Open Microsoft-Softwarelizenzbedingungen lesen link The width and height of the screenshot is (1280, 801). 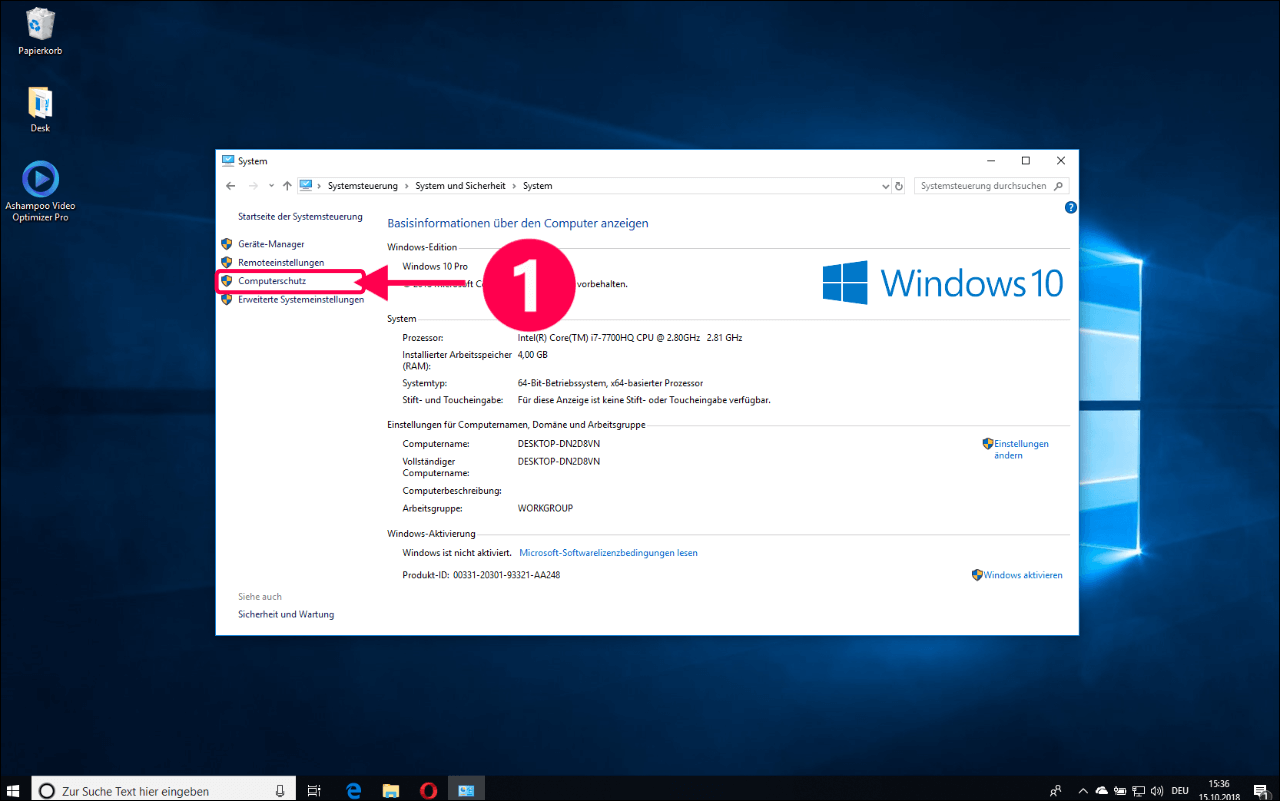pos(608,553)
